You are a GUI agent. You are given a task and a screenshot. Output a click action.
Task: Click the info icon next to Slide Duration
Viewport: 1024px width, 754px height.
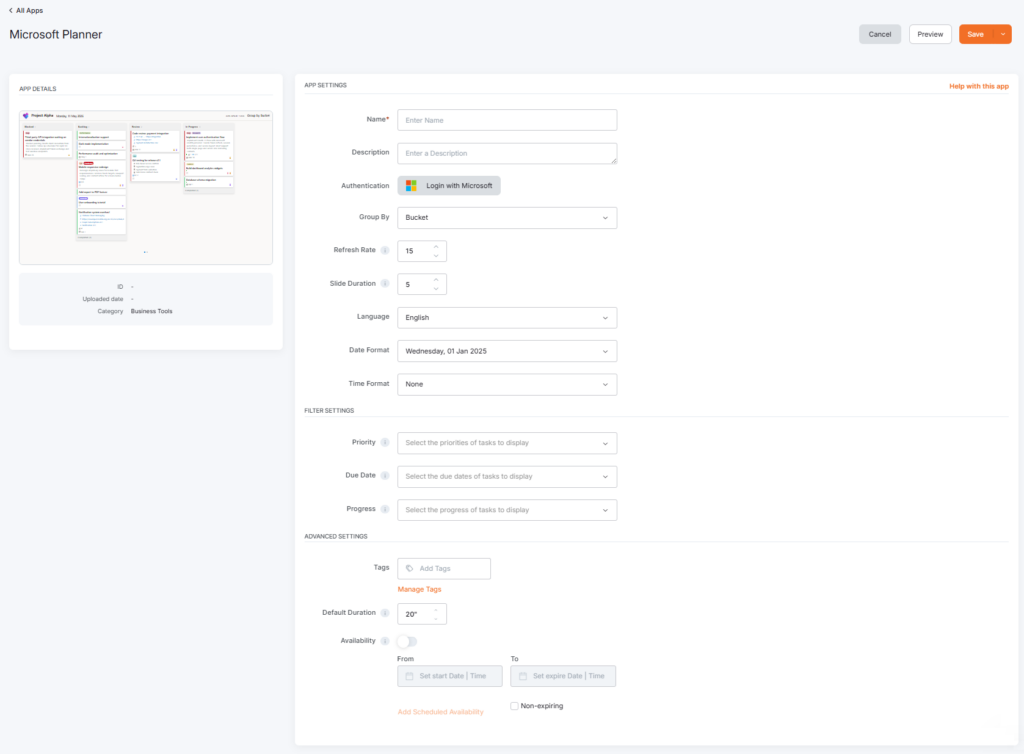[x=385, y=283]
